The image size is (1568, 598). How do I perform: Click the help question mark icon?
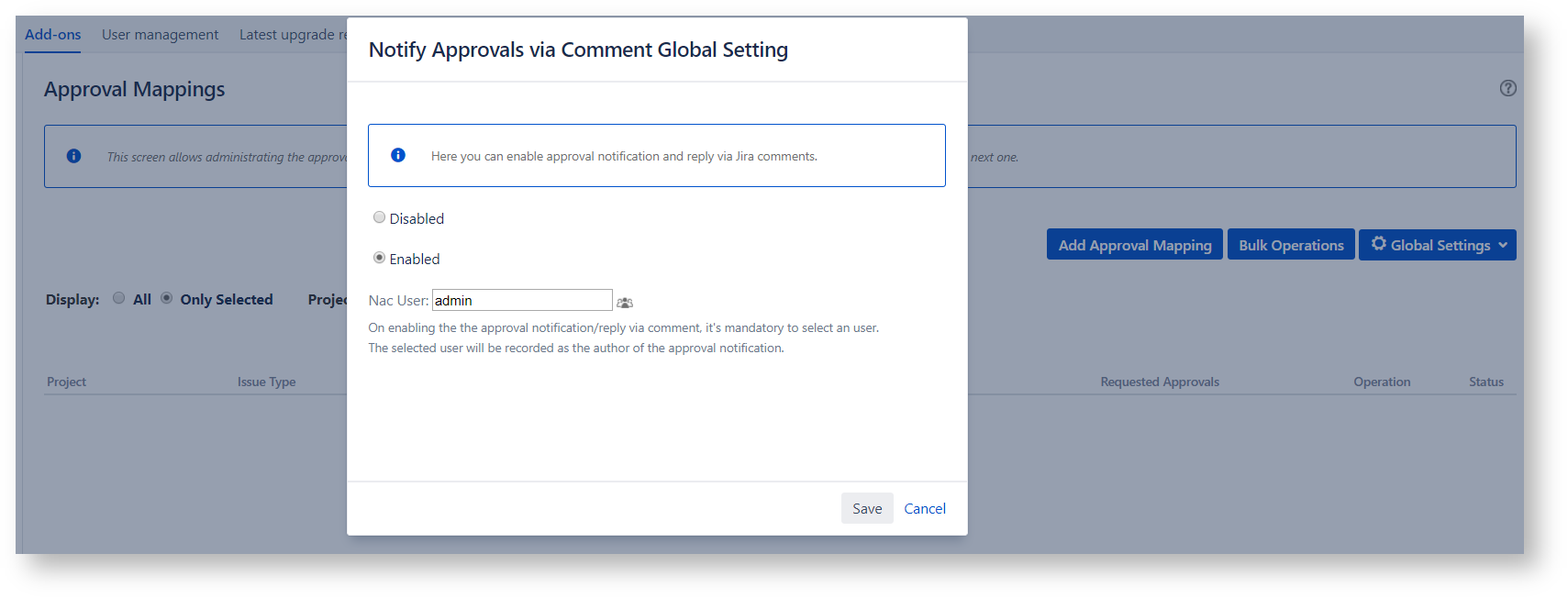(1507, 88)
